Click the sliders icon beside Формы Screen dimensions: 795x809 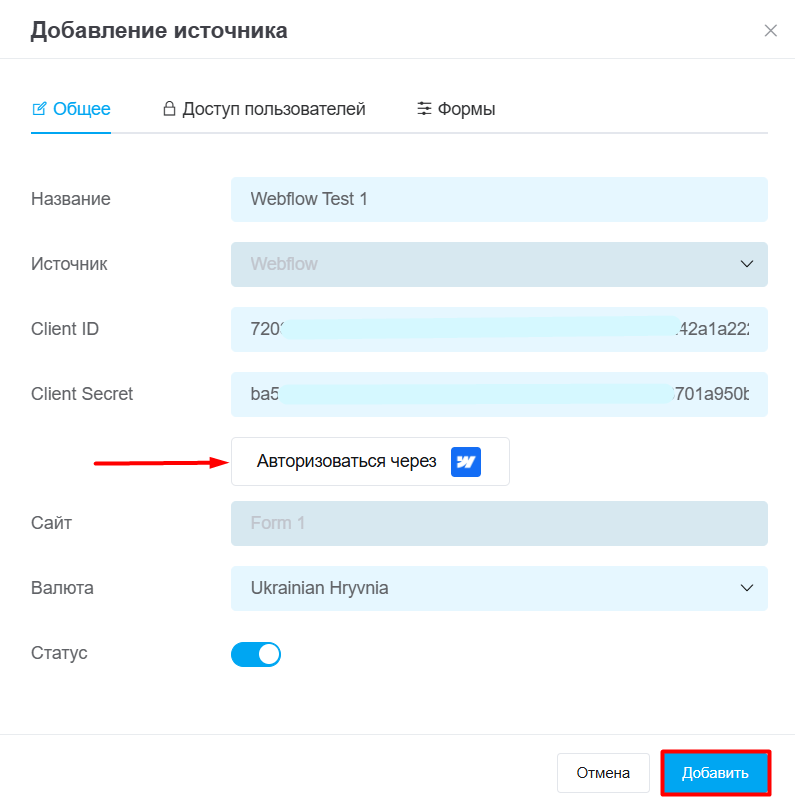(424, 109)
